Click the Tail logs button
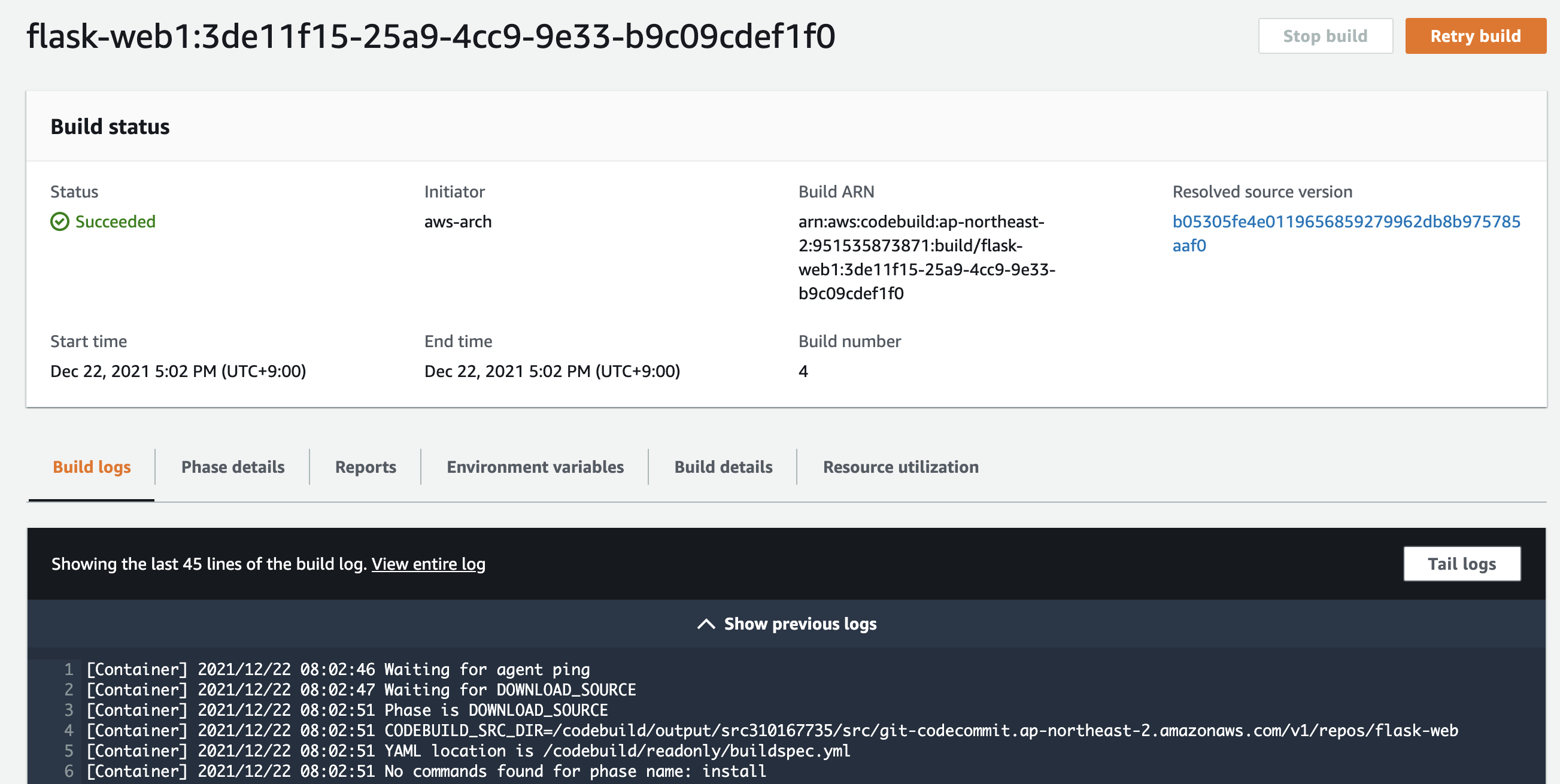Viewport: 1560px width, 784px height. (1462, 564)
